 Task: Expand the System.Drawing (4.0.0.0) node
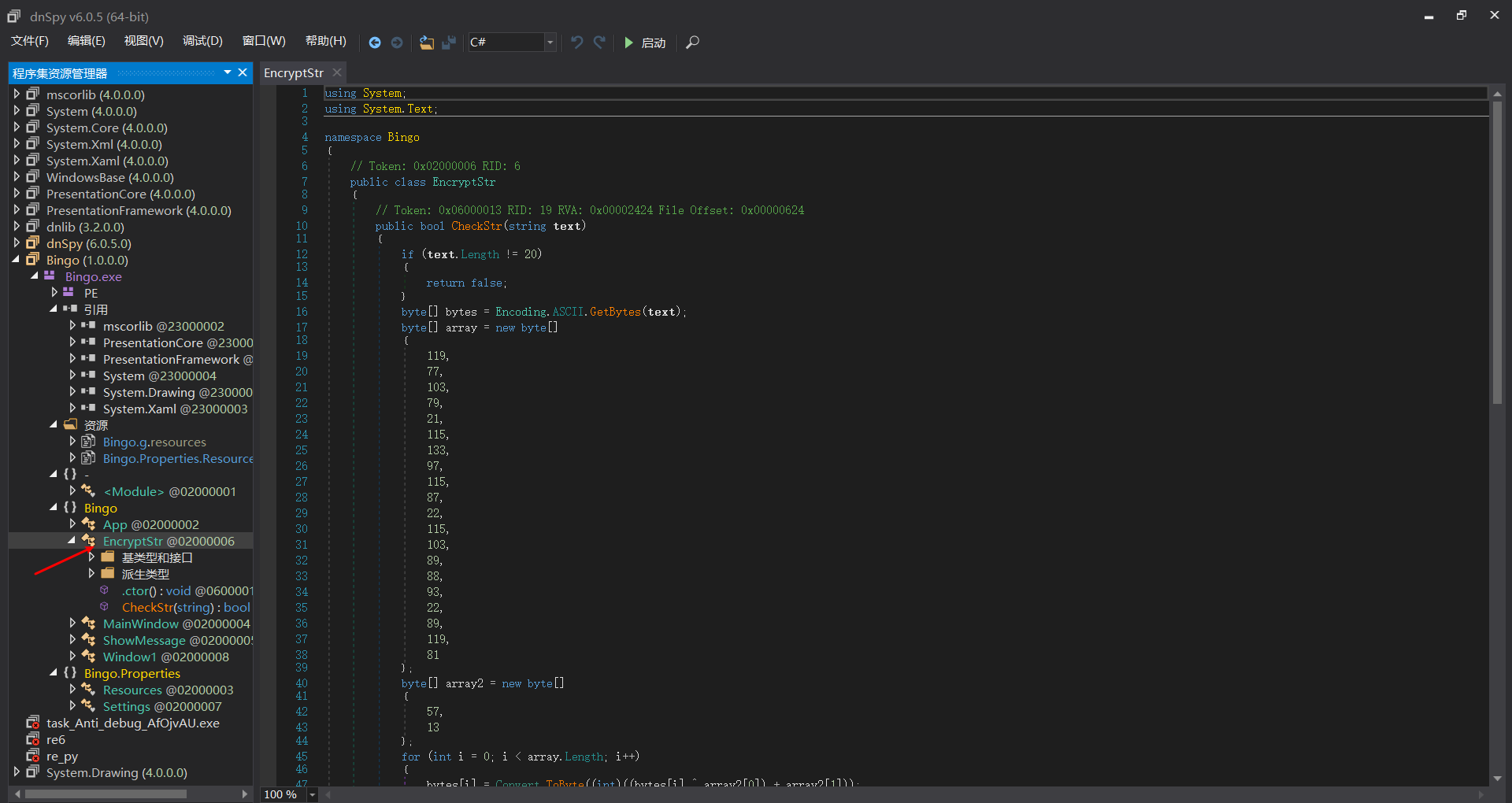[x=17, y=772]
